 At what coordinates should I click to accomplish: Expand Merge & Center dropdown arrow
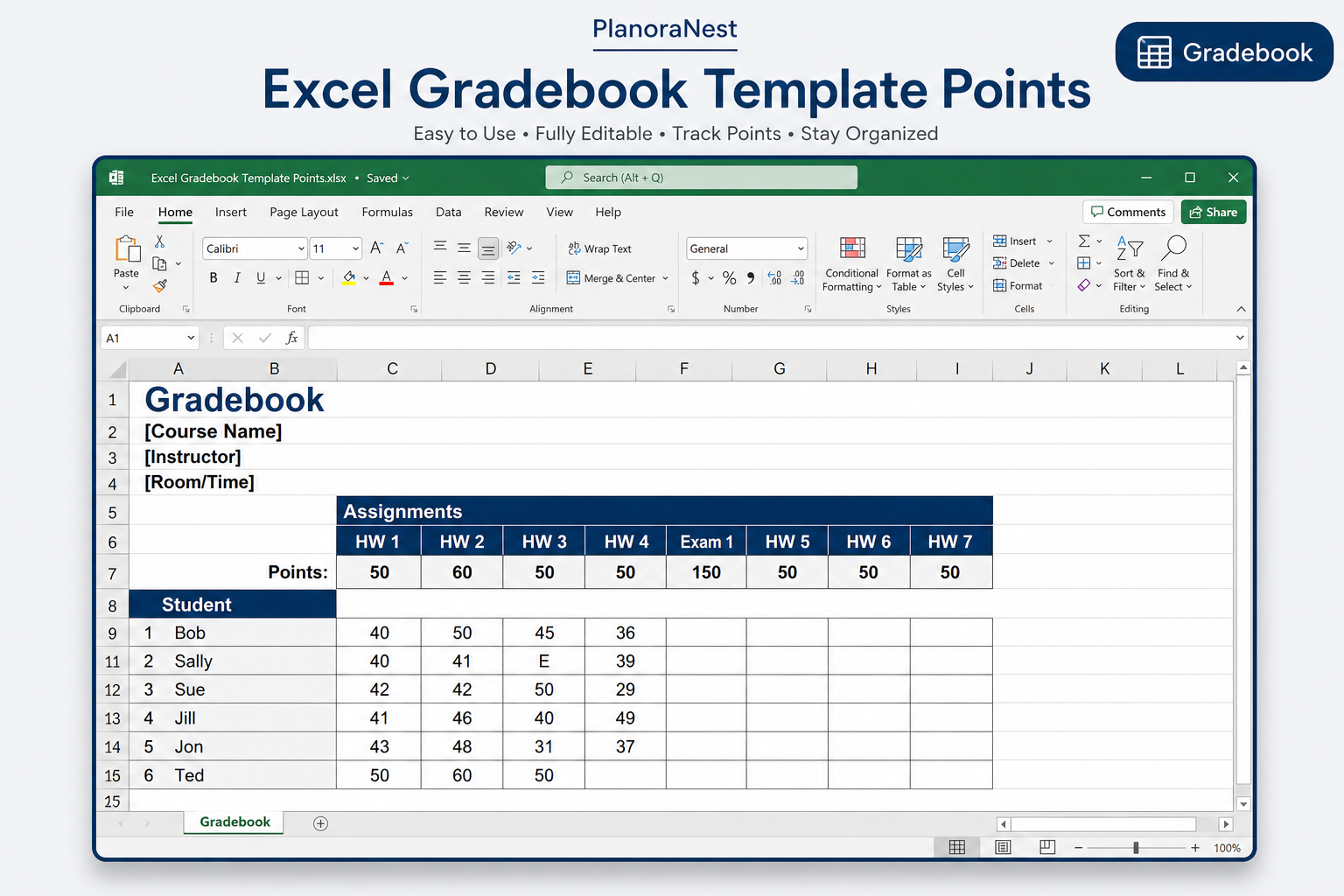[x=665, y=278]
